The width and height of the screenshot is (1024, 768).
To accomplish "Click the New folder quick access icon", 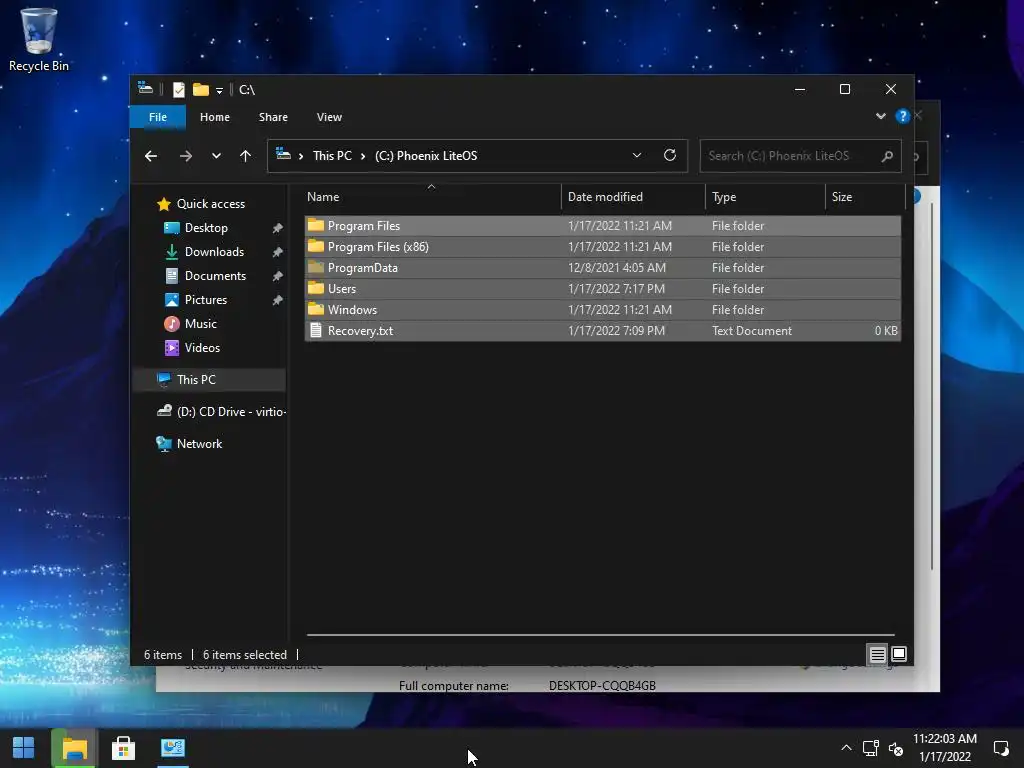I will point(200,89).
